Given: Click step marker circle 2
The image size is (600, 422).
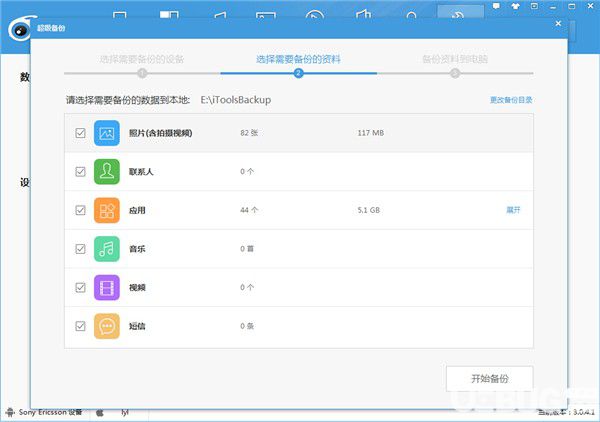Looking at the screenshot, I should point(298,73).
